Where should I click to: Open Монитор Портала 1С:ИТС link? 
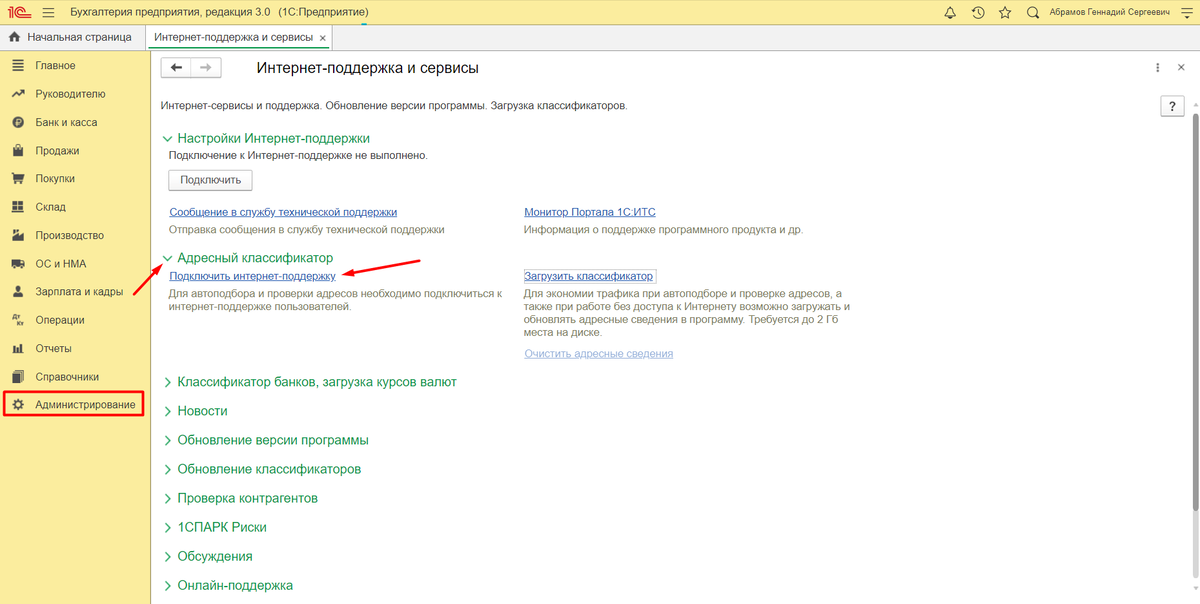pyautogui.click(x=590, y=212)
